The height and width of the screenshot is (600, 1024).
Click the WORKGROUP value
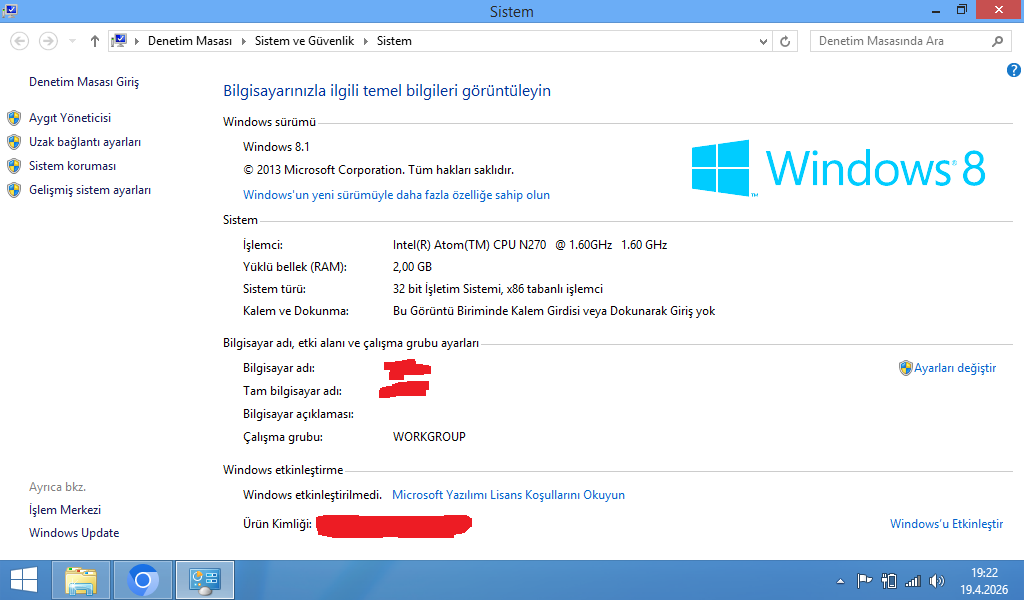429,437
